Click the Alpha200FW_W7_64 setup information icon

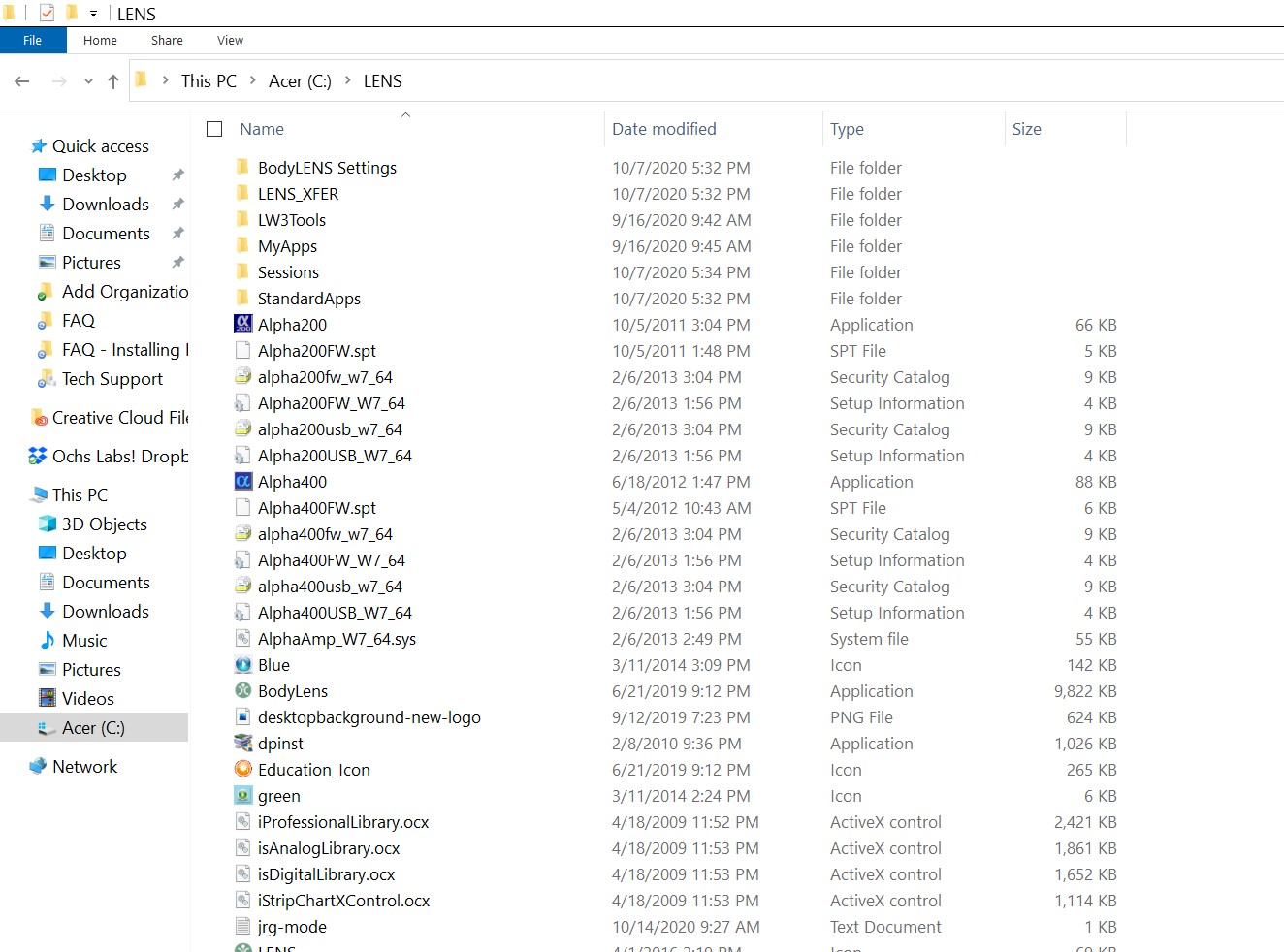[x=243, y=402]
